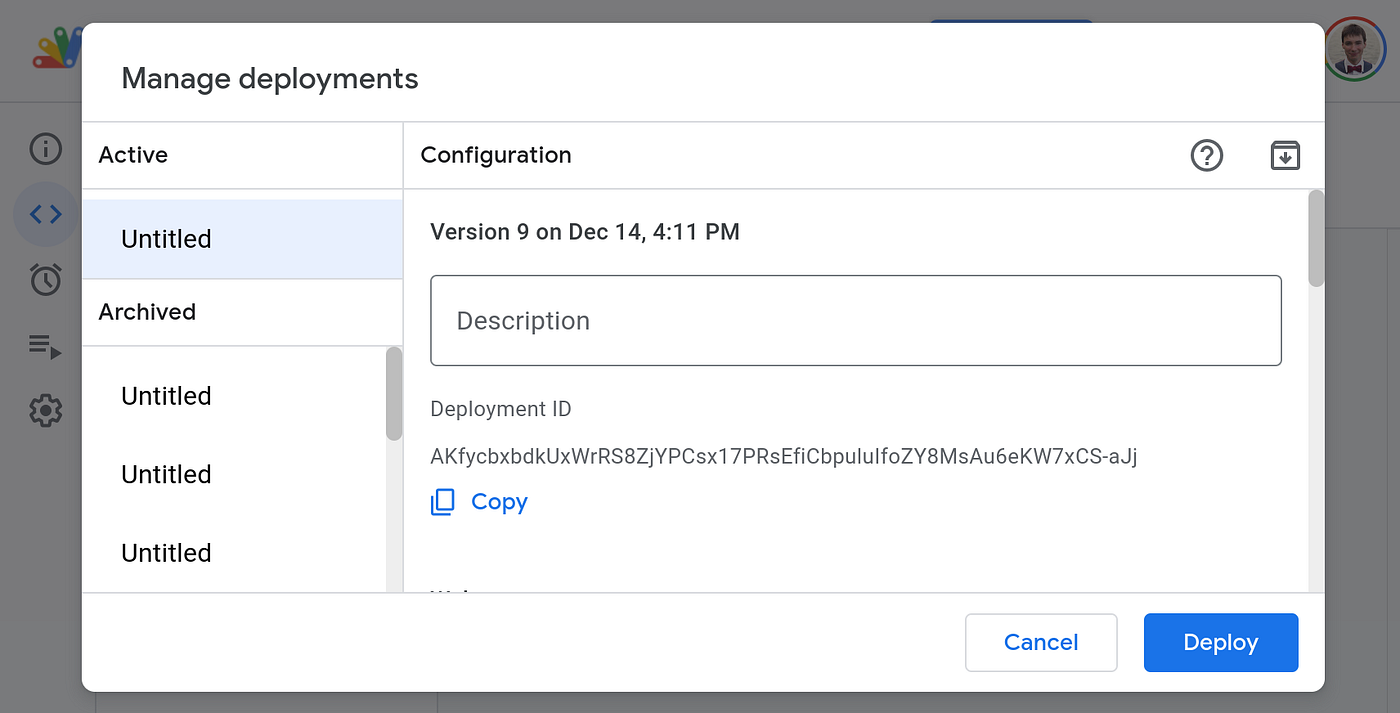This screenshot has height=713, width=1400.
Task: Select the third archived Untitled deployment
Action: pyautogui.click(x=234, y=553)
